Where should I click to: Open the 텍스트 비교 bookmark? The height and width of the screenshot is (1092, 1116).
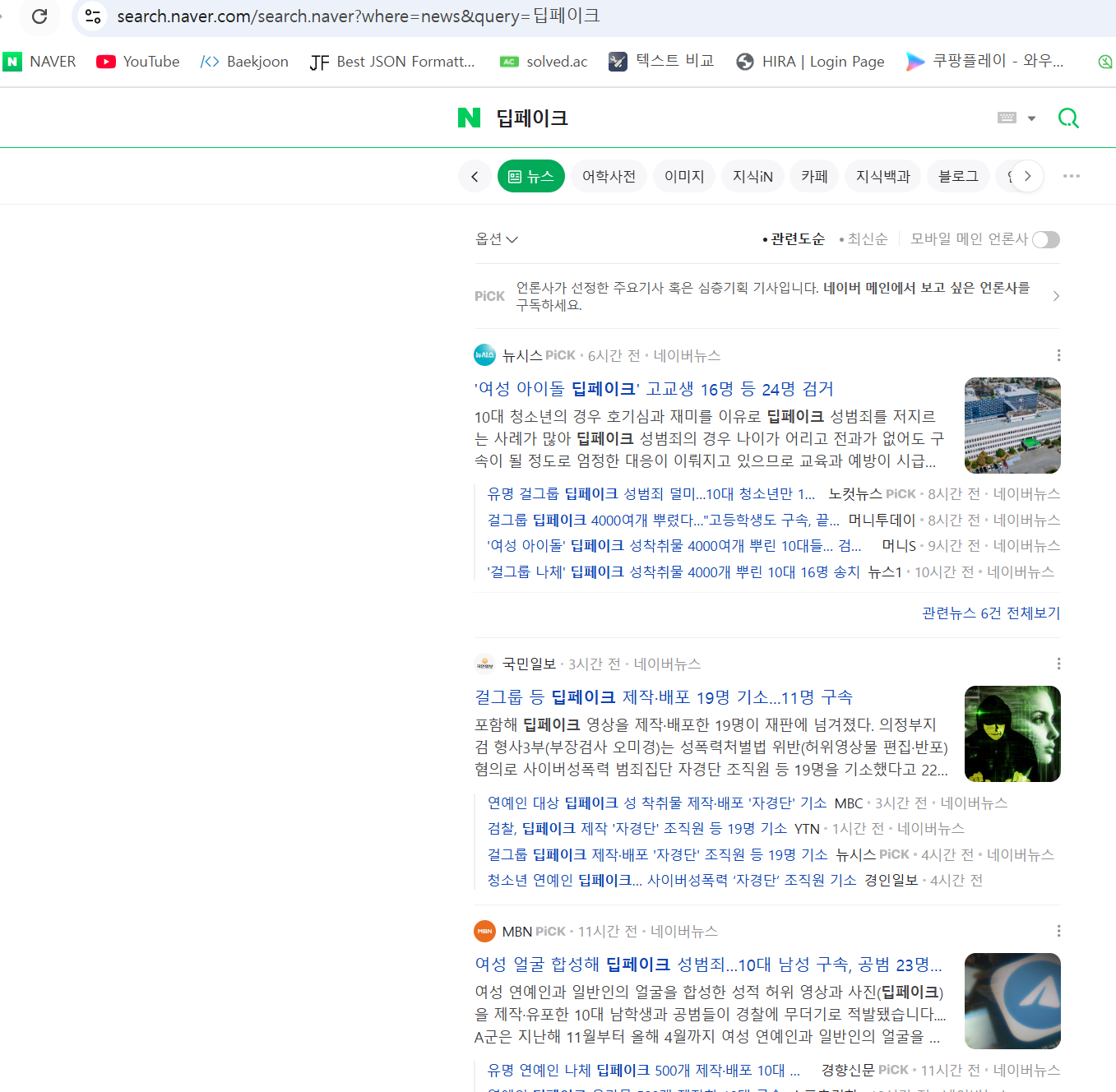click(661, 62)
